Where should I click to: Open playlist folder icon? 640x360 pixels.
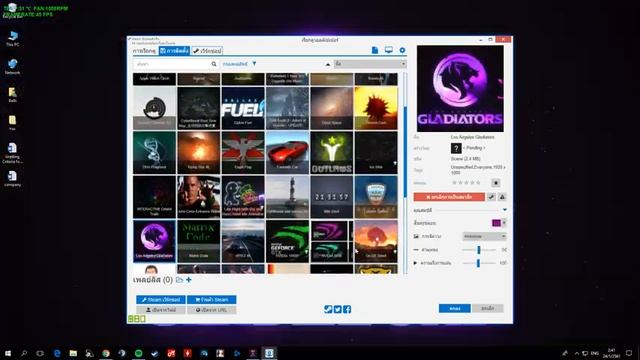pyautogui.click(x=179, y=280)
